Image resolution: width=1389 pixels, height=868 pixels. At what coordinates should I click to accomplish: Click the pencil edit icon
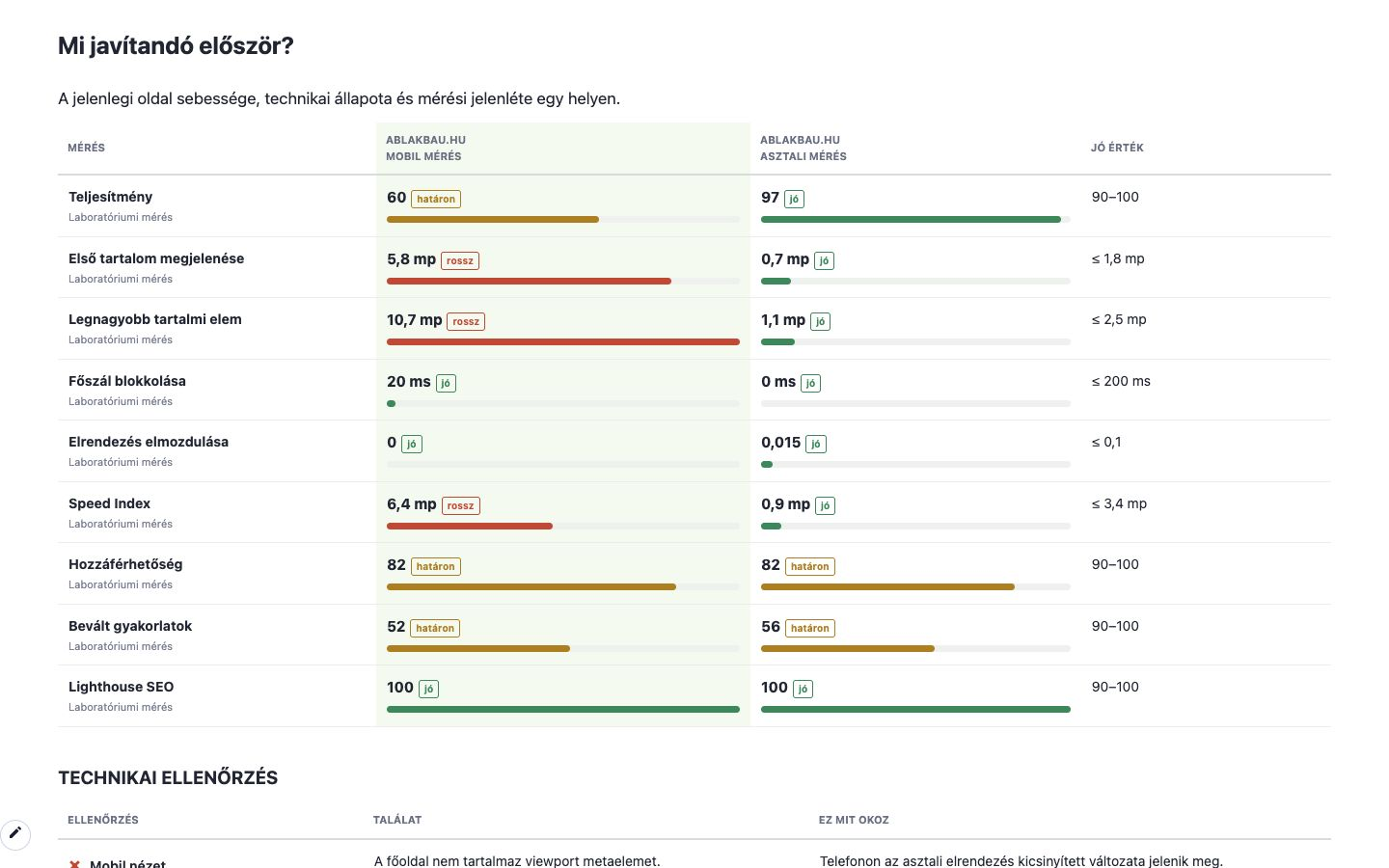15,833
